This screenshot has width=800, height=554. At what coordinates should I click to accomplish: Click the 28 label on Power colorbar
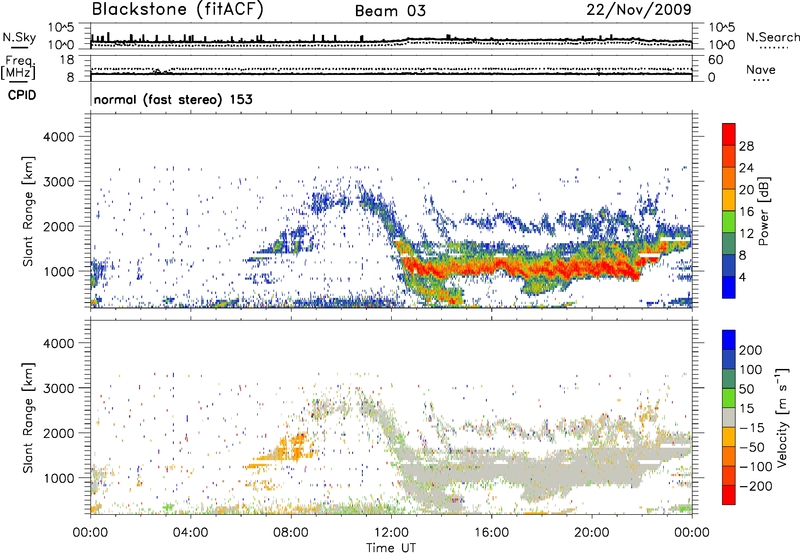[x=746, y=146]
